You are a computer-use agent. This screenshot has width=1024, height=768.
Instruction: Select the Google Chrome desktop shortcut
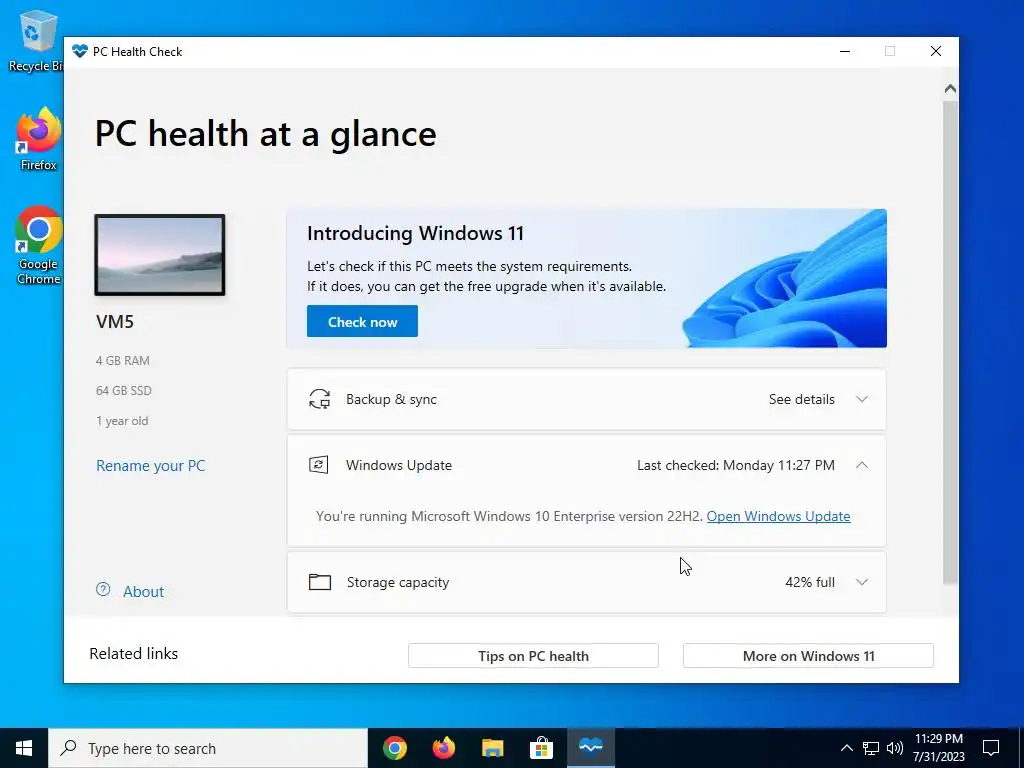[x=39, y=246]
